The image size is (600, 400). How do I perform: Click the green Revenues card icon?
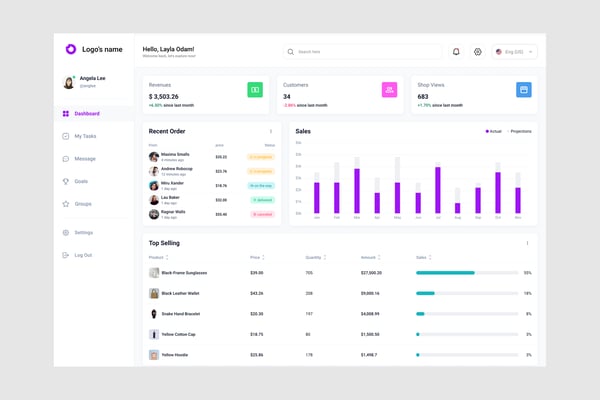coord(255,90)
